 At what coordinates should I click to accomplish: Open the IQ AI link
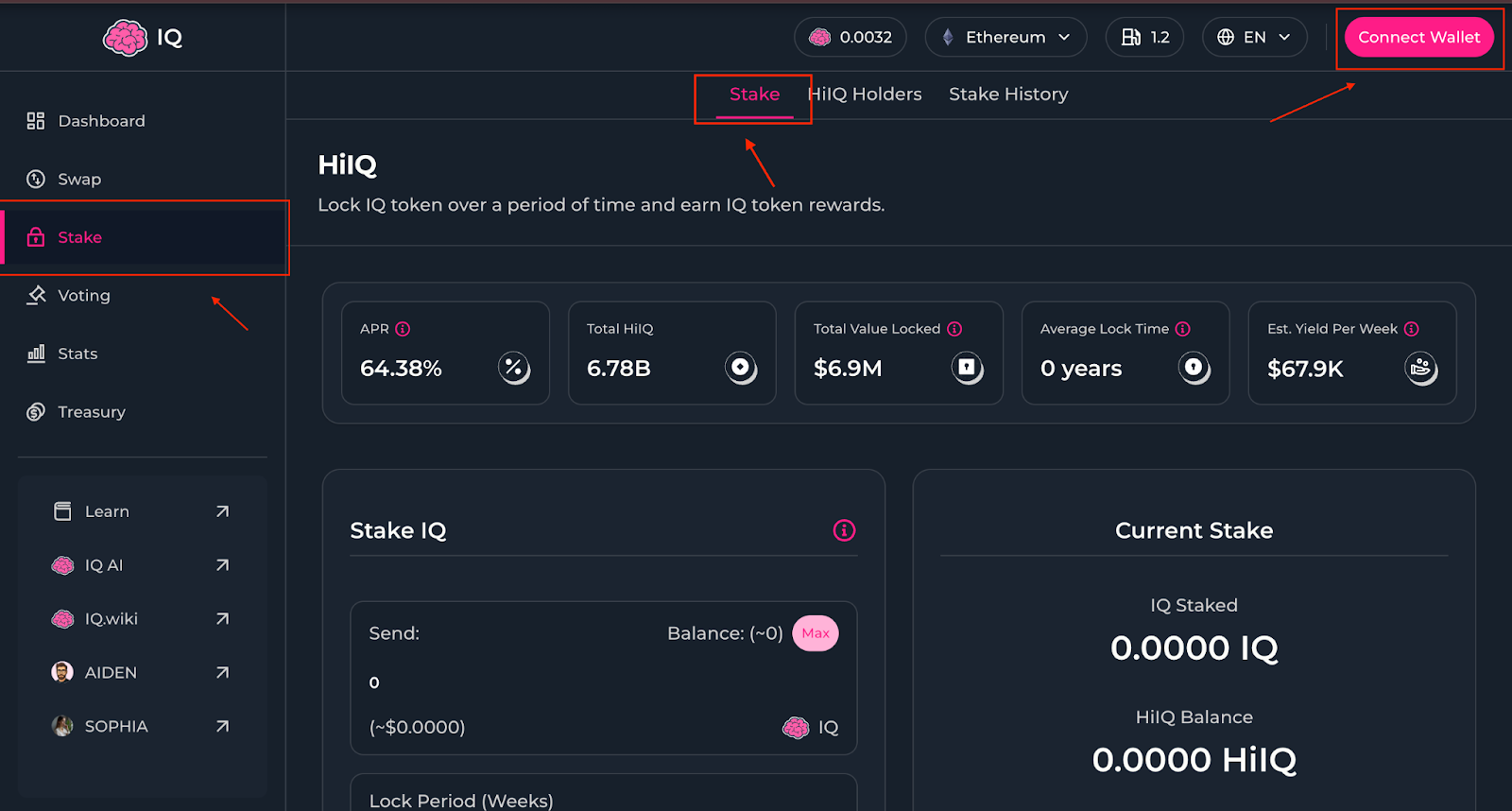(x=104, y=565)
